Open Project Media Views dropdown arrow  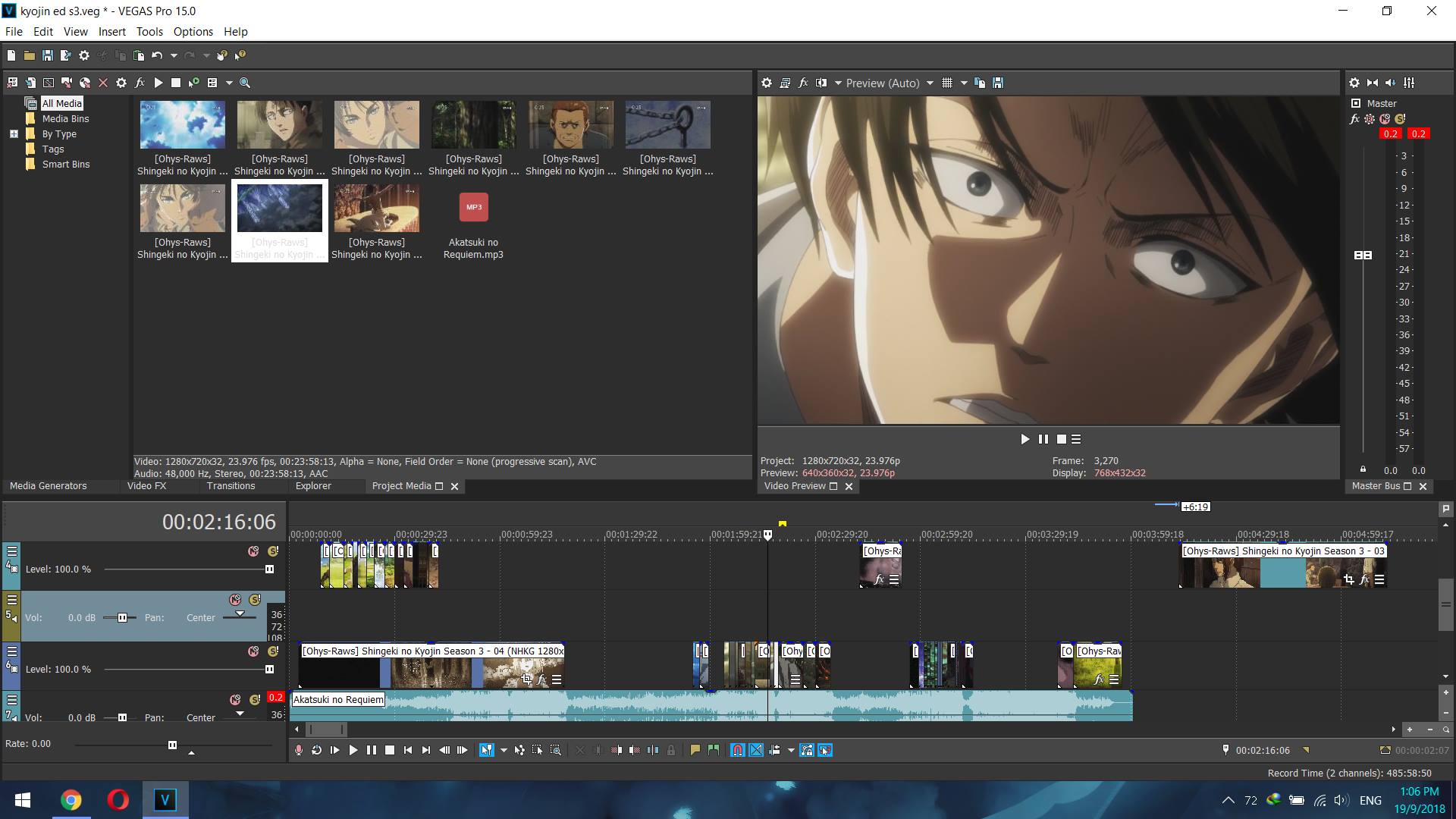(229, 83)
